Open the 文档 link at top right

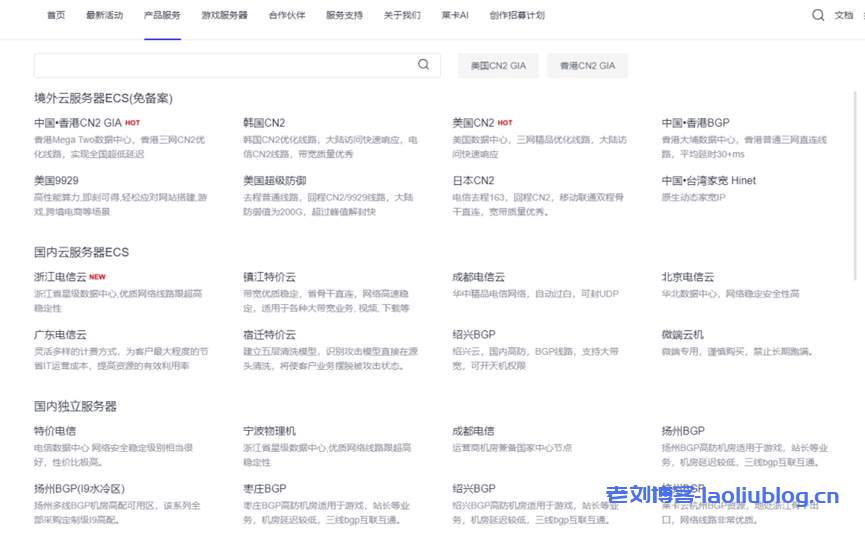844,16
